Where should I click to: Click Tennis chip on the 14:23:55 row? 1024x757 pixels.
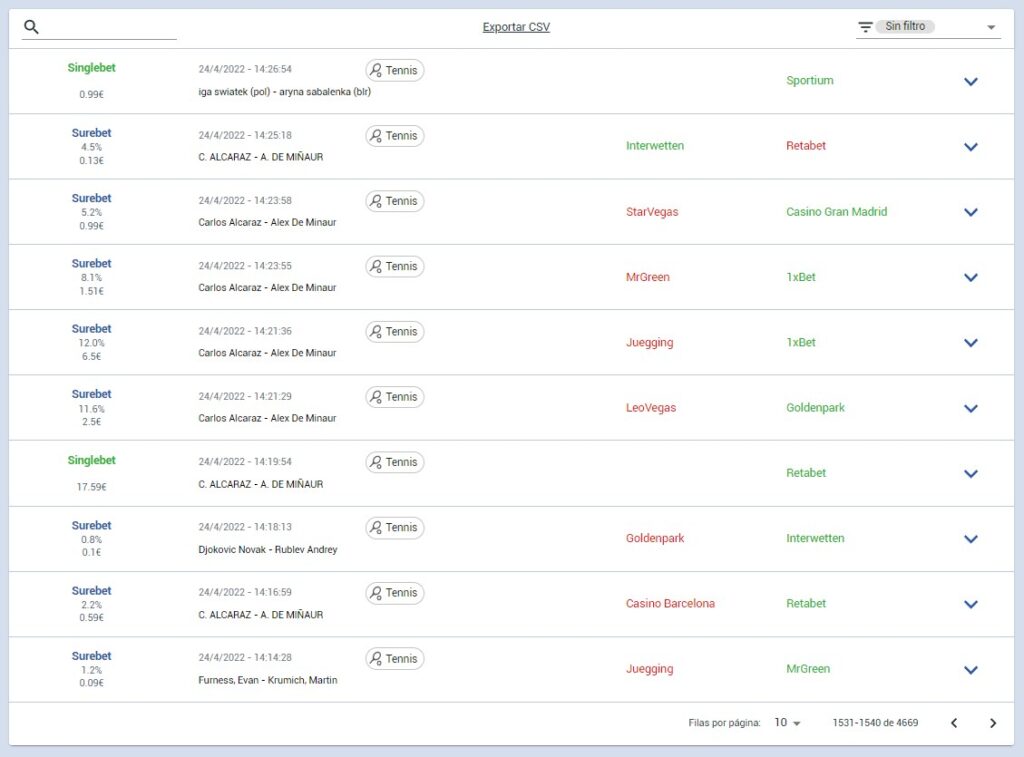(x=394, y=266)
